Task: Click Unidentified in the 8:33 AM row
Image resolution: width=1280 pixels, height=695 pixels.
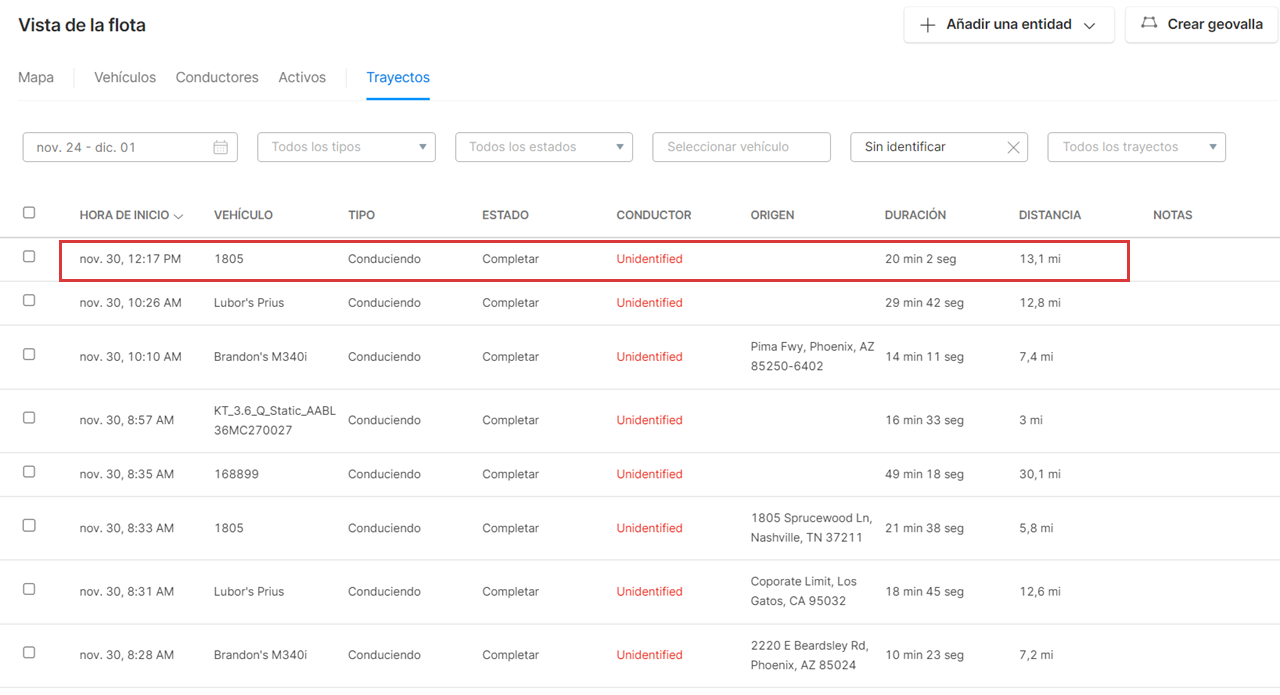Action: [x=649, y=528]
